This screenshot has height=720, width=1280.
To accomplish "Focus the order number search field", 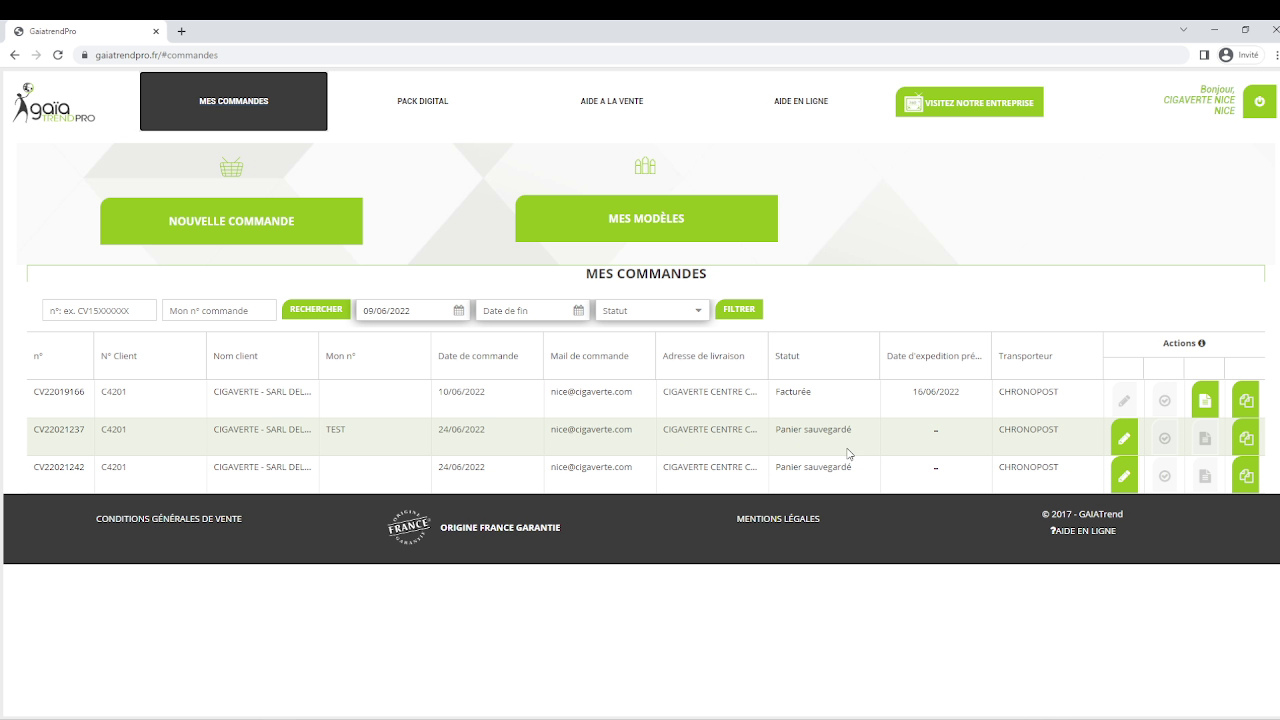I will [99, 310].
